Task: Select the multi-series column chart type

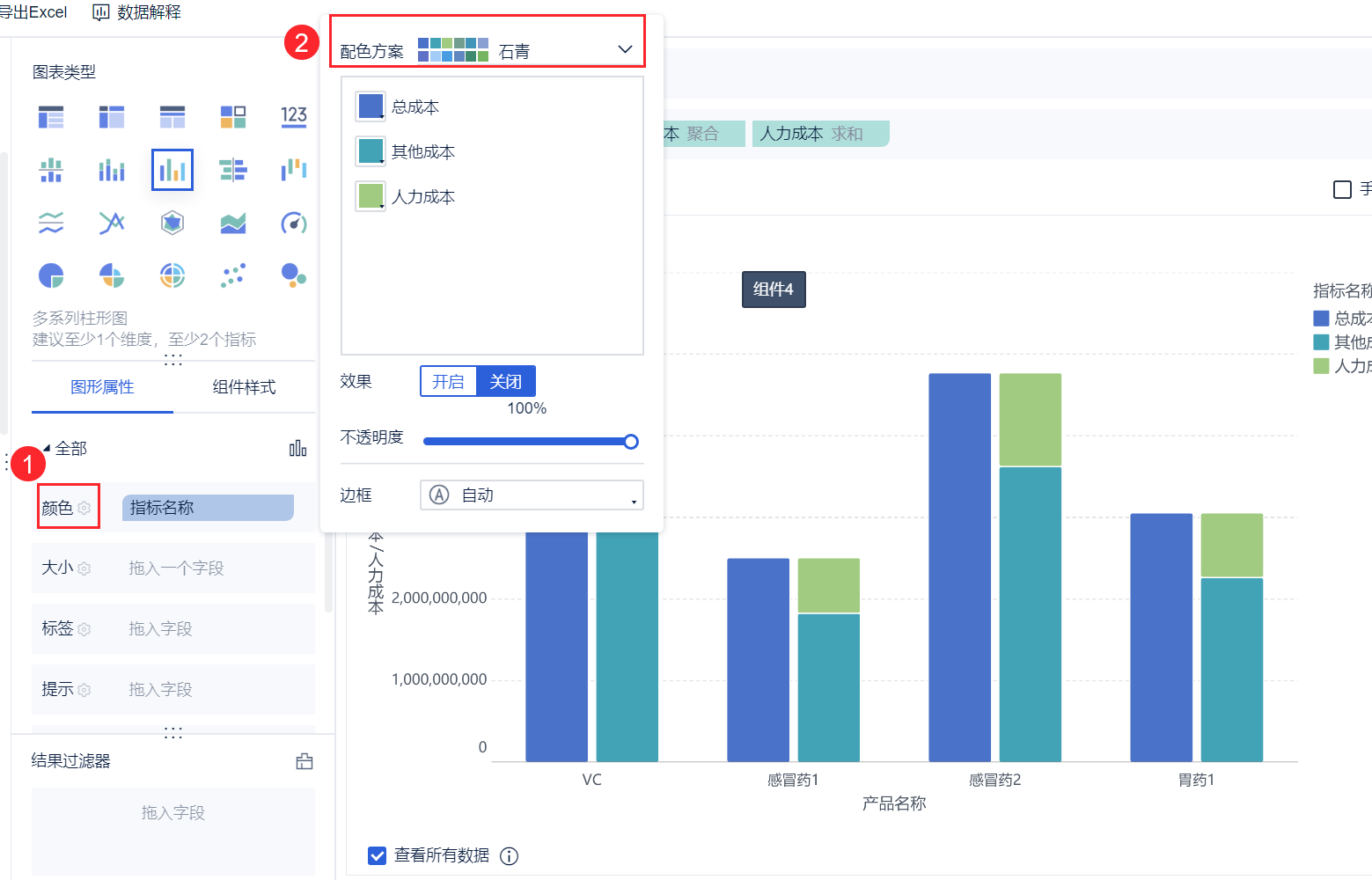Action: (172, 170)
